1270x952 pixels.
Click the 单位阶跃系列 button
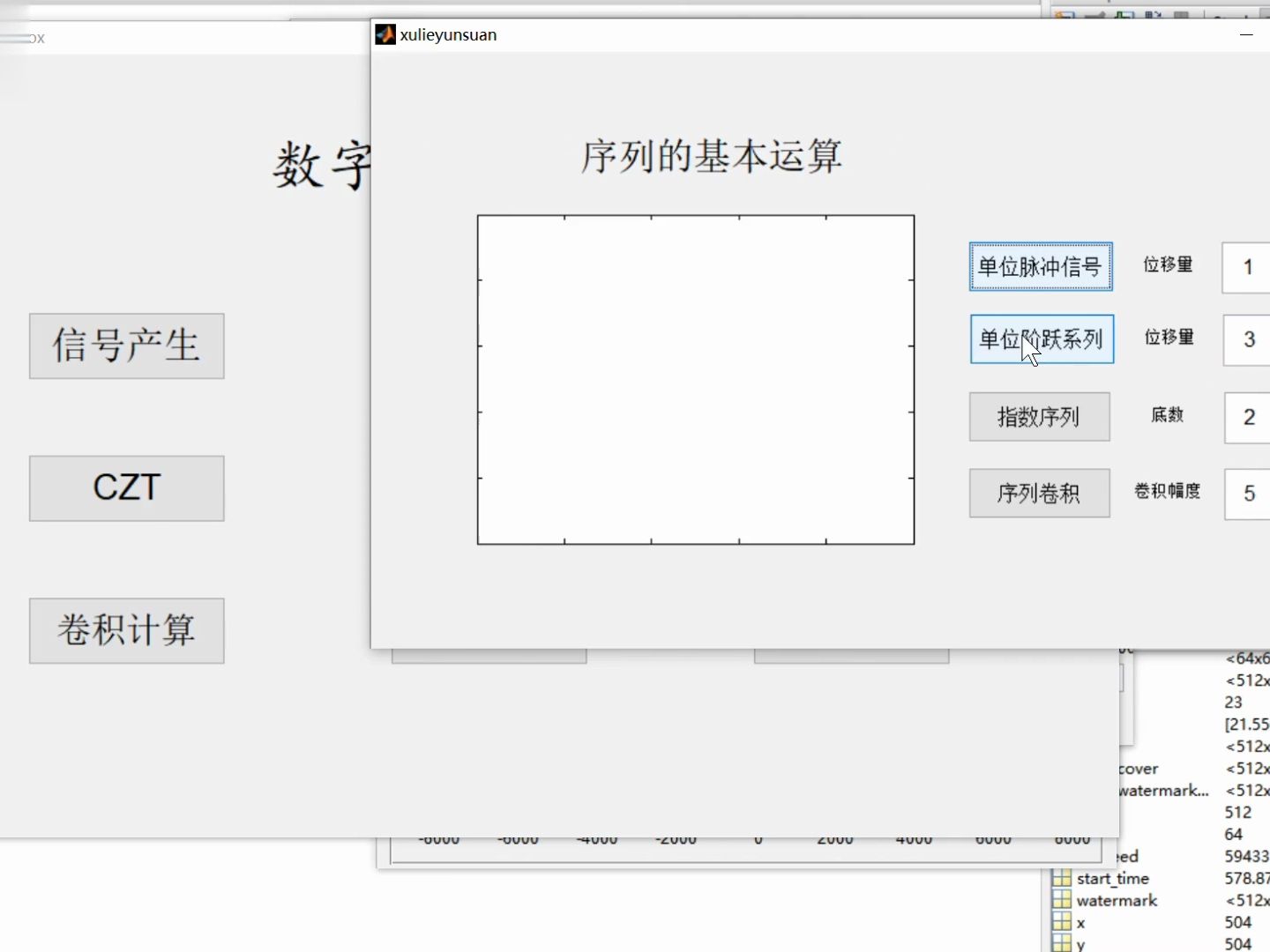click(1042, 338)
